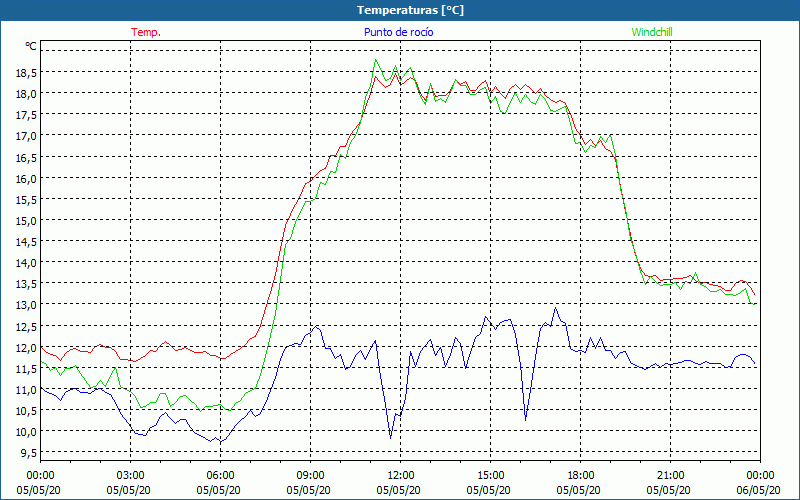Image resolution: width=800 pixels, height=500 pixels.
Task: Click the 12,0 y-axis value
Action: point(26,348)
